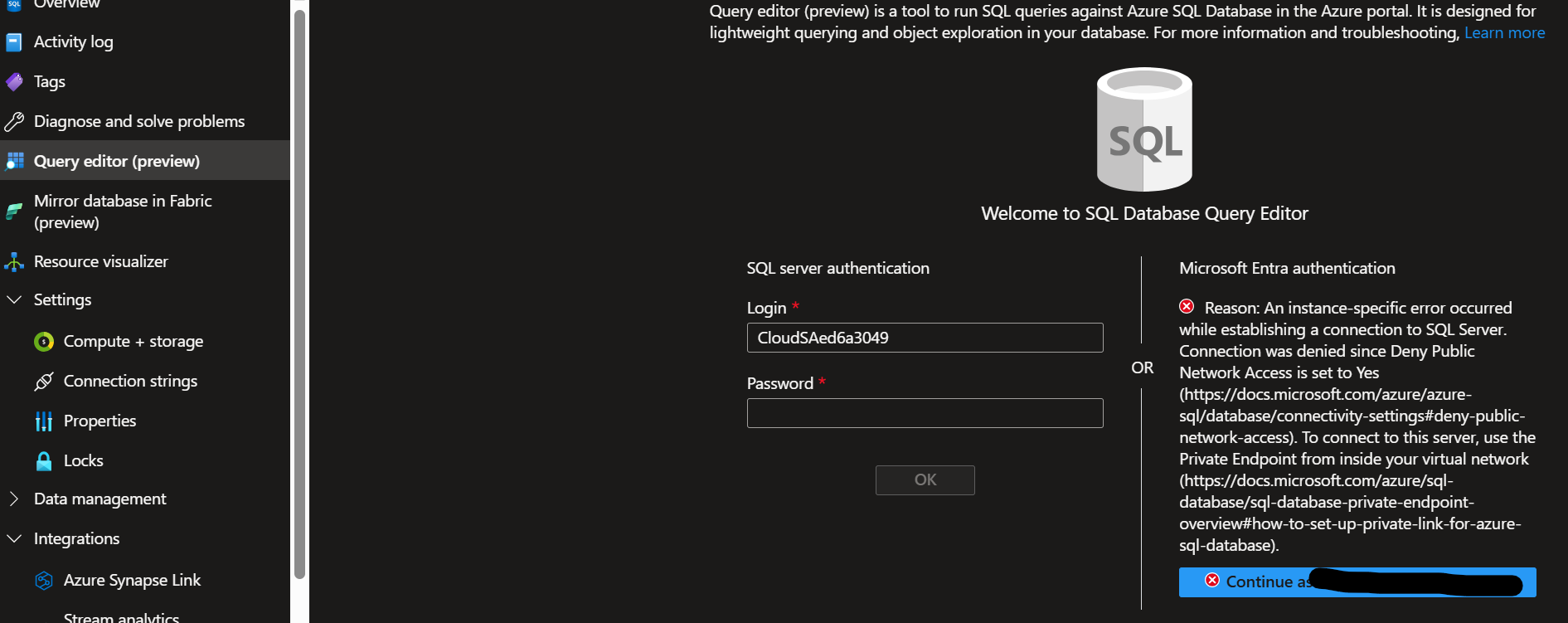Click the Activity log icon

click(x=14, y=41)
